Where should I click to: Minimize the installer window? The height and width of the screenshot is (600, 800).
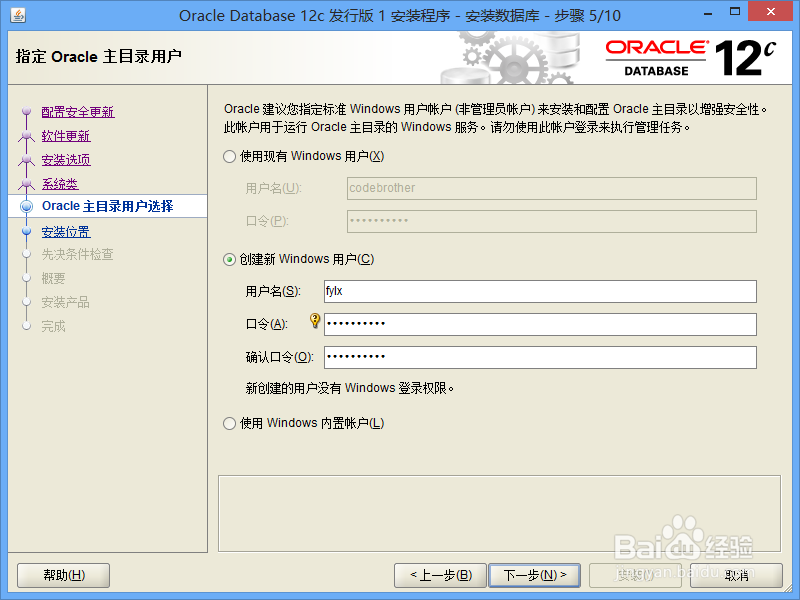[x=708, y=13]
